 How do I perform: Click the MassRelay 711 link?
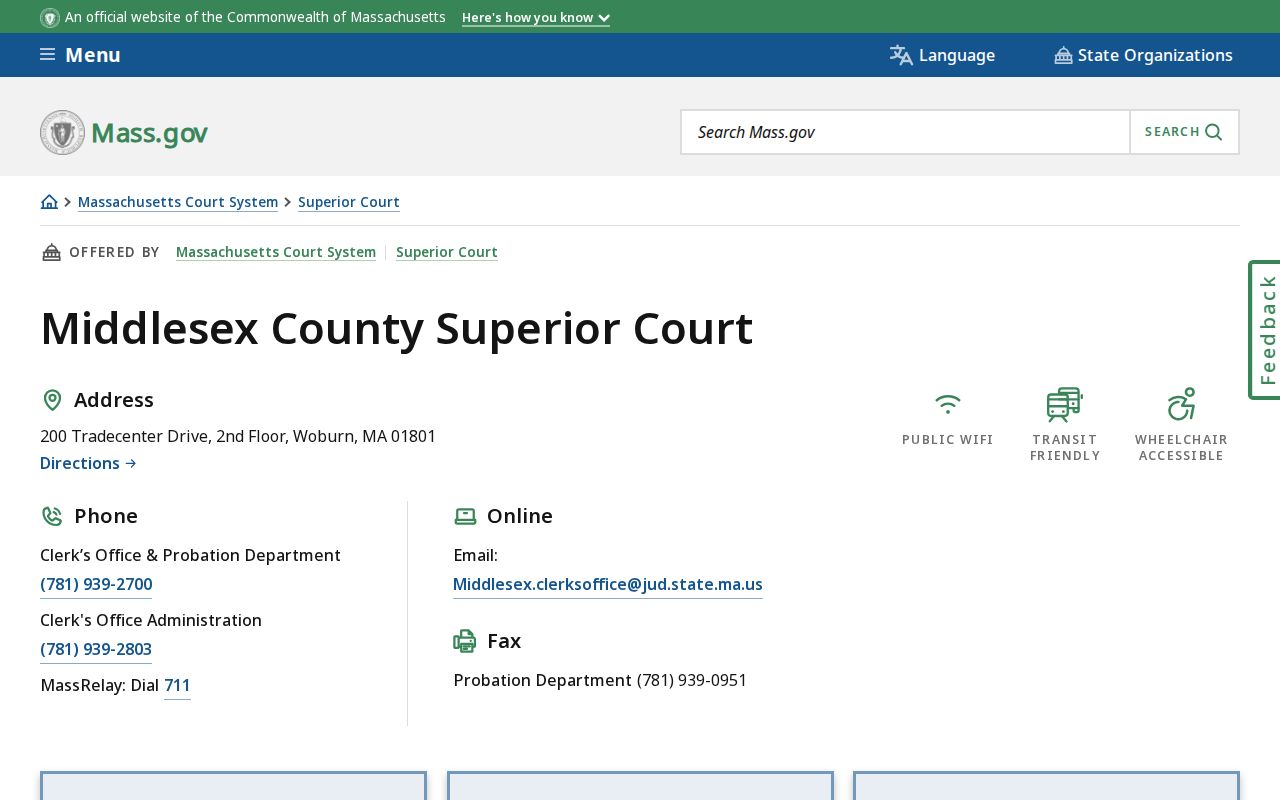177,686
